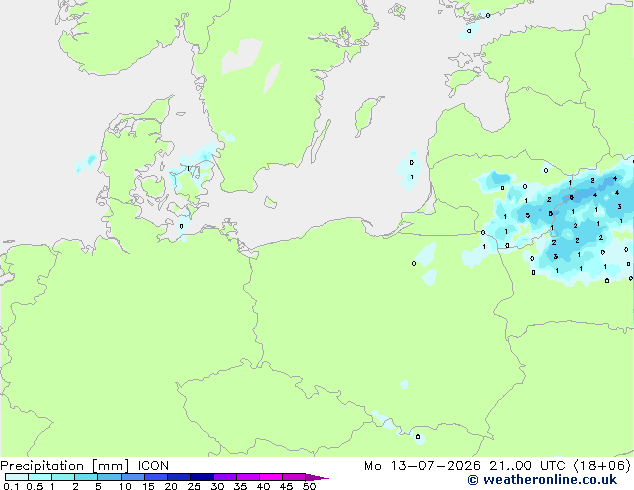Click the 0.1 mm lightest legend swatch

17,477
